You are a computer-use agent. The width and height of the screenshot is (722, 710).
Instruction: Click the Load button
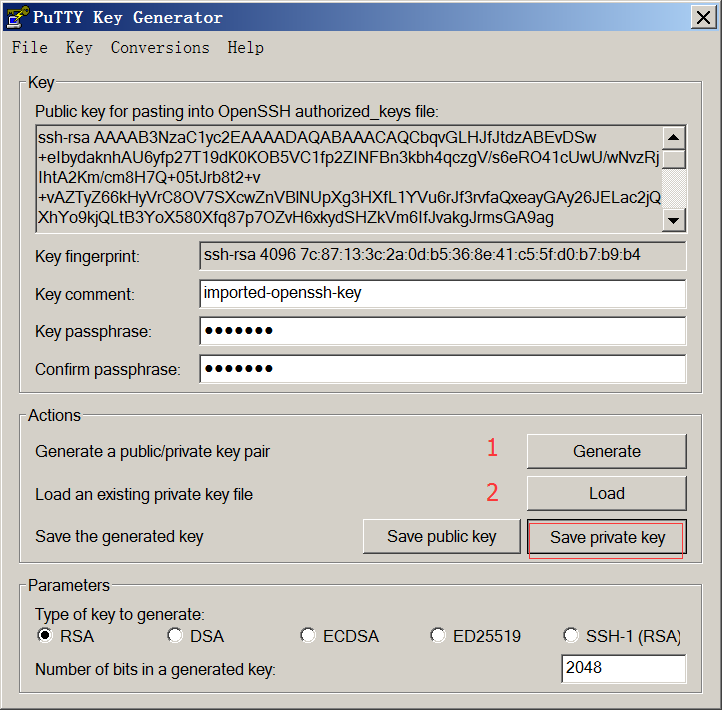(606, 494)
